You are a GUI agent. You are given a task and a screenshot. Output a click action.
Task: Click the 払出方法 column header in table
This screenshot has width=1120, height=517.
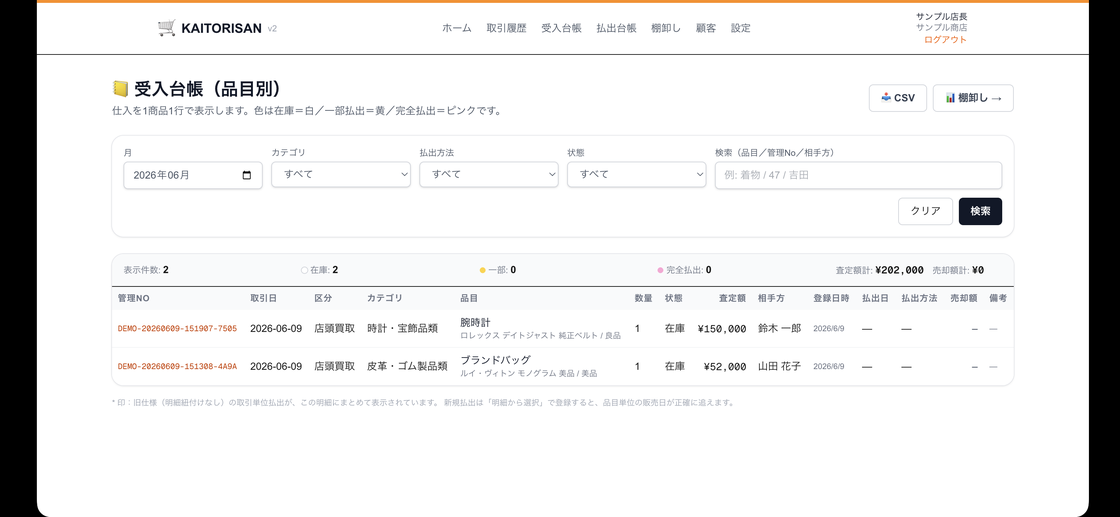[x=919, y=298]
